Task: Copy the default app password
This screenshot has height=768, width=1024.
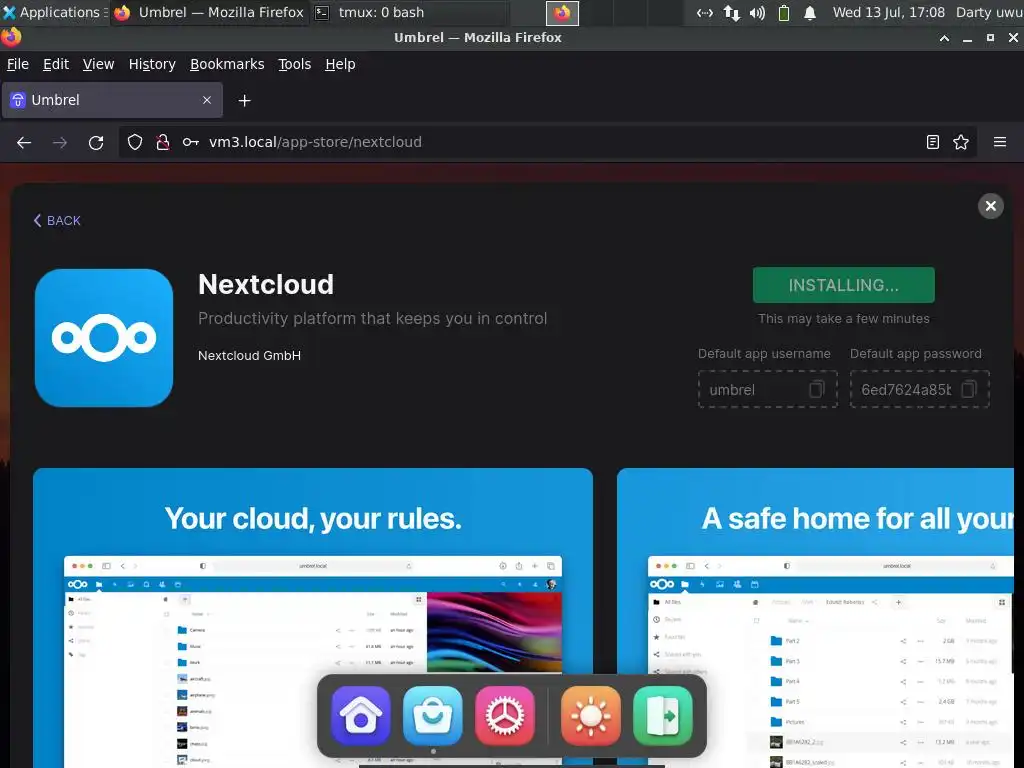Action: [x=969, y=390]
